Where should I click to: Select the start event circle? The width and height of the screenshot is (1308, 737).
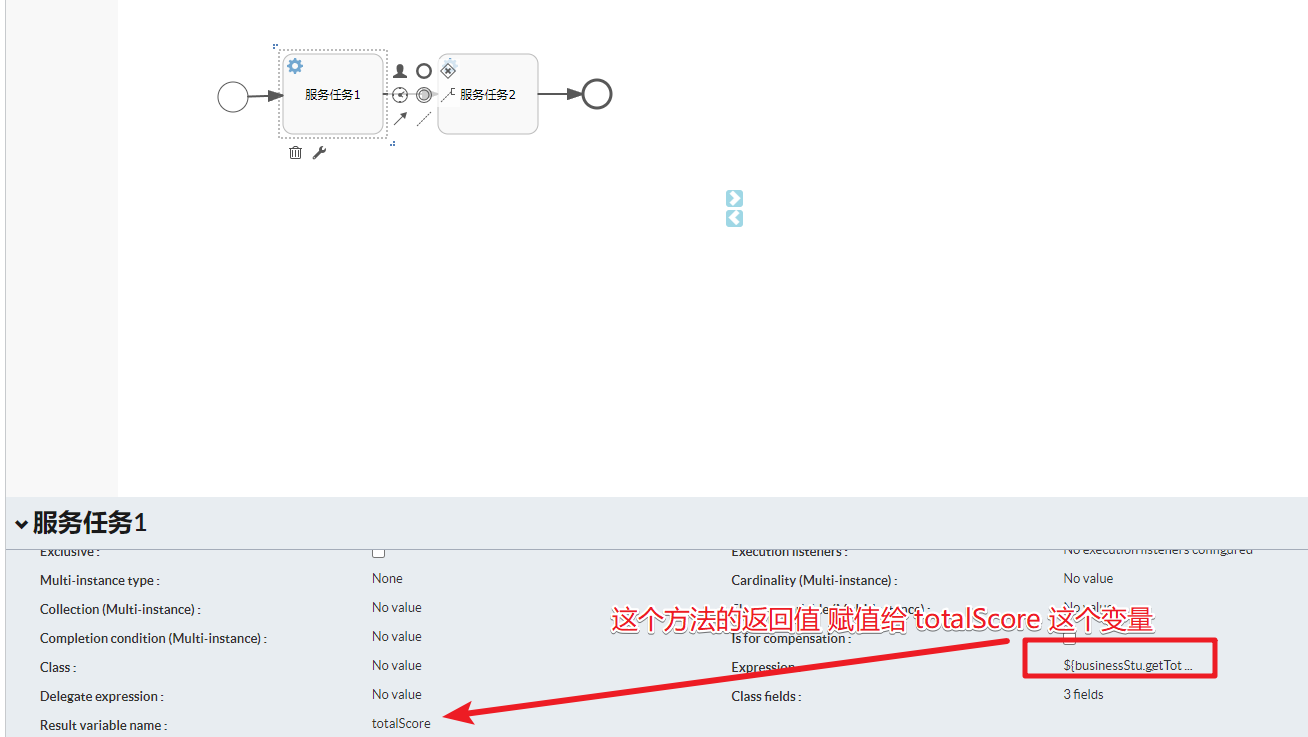pos(233,97)
